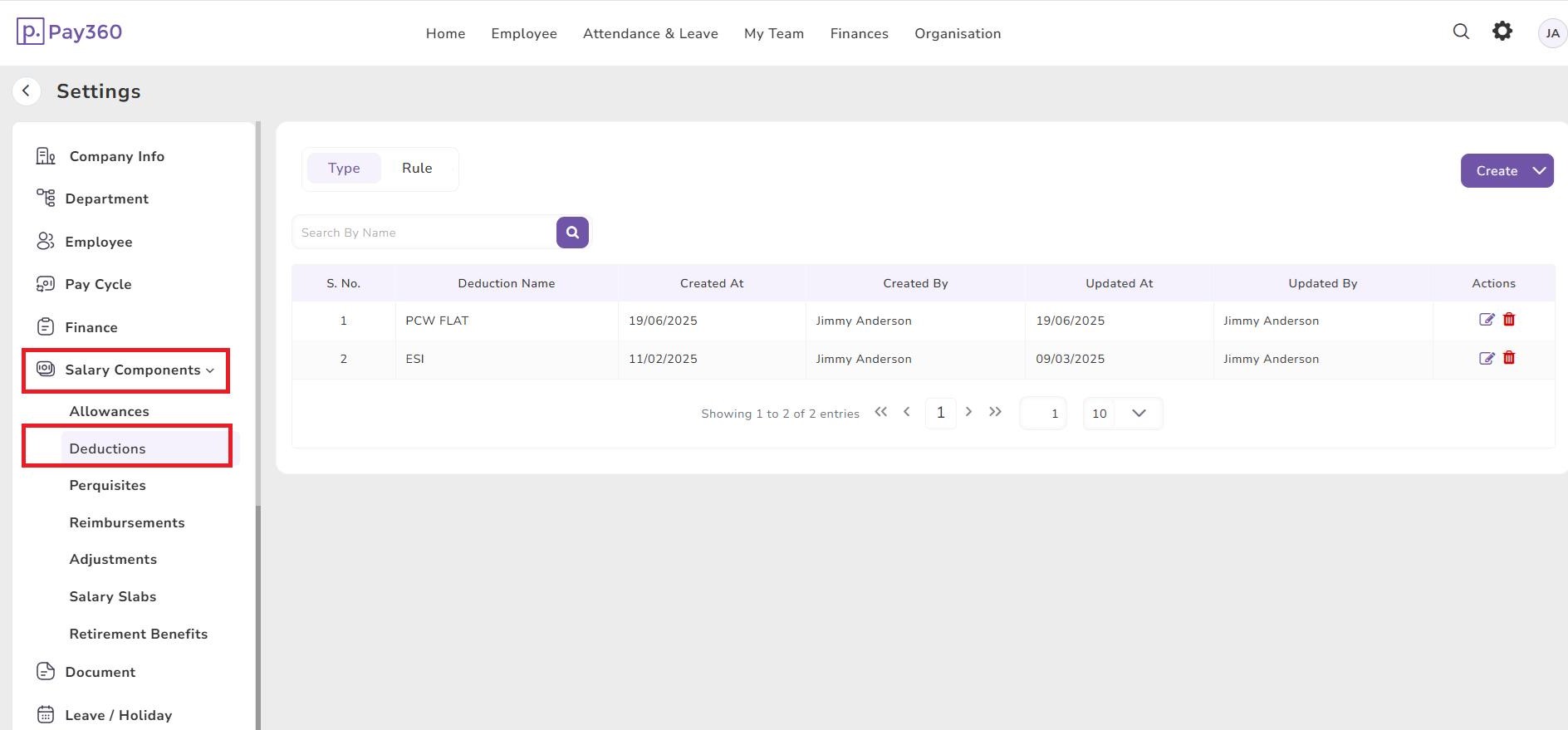Delete the PCW FLAT deduction
Screen dimensions: 1568x730
(x=1509, y=320)
